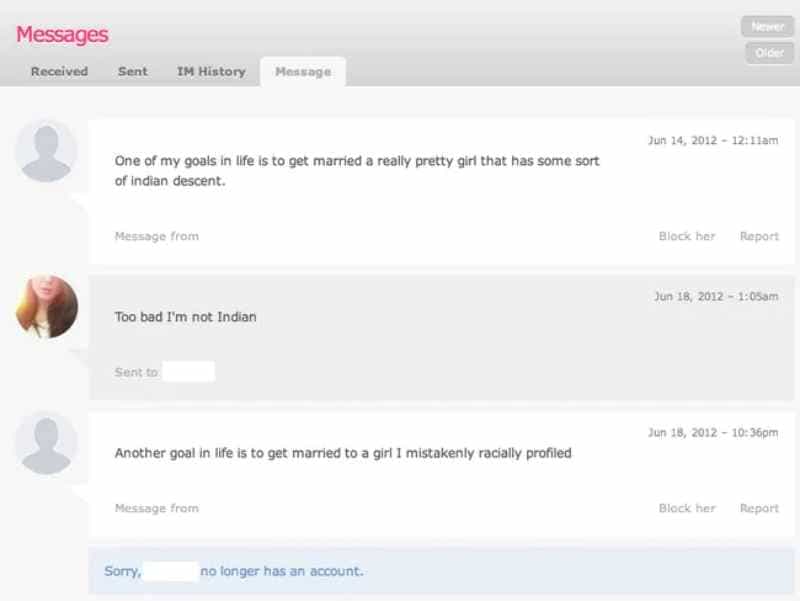Click the Newer button
The height and width of the screenshot is (601, 800).
(x=768, y=27)
